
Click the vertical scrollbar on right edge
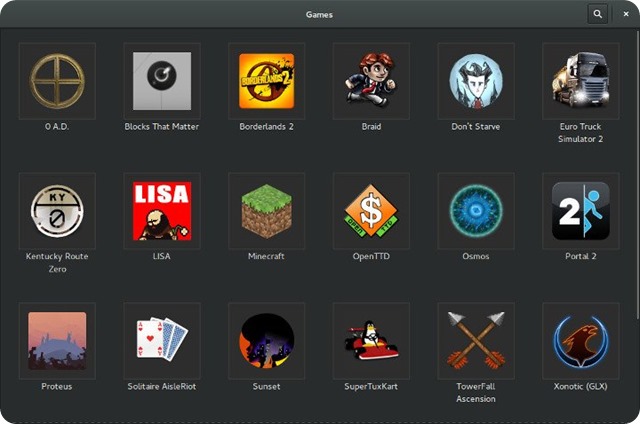637,175
